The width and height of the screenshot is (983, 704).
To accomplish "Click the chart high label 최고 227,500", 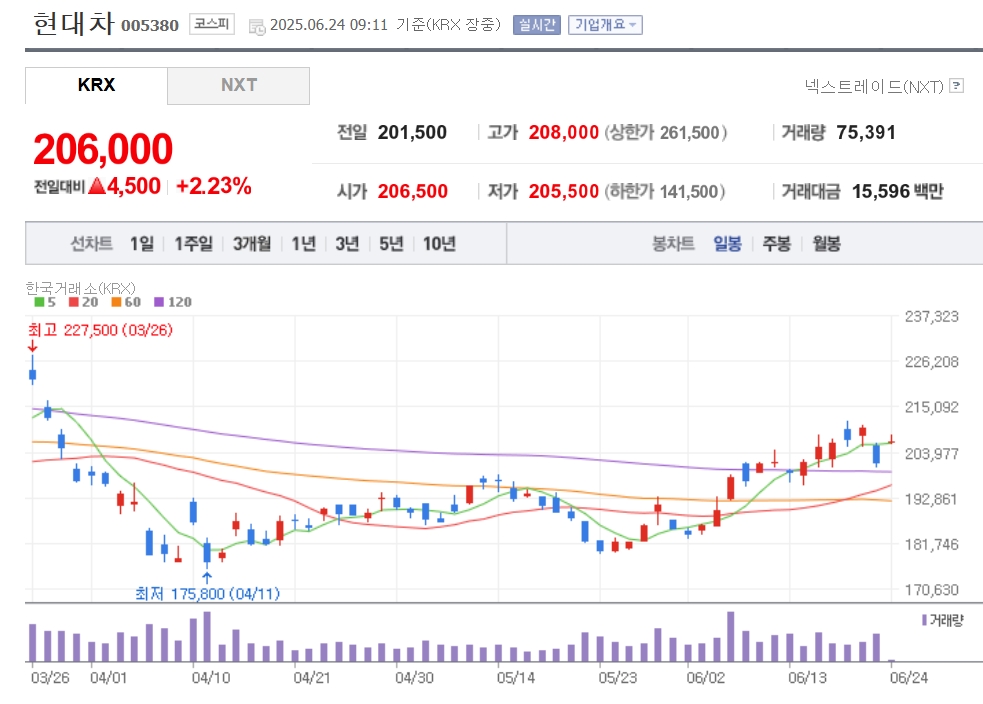I will (100, 330).
